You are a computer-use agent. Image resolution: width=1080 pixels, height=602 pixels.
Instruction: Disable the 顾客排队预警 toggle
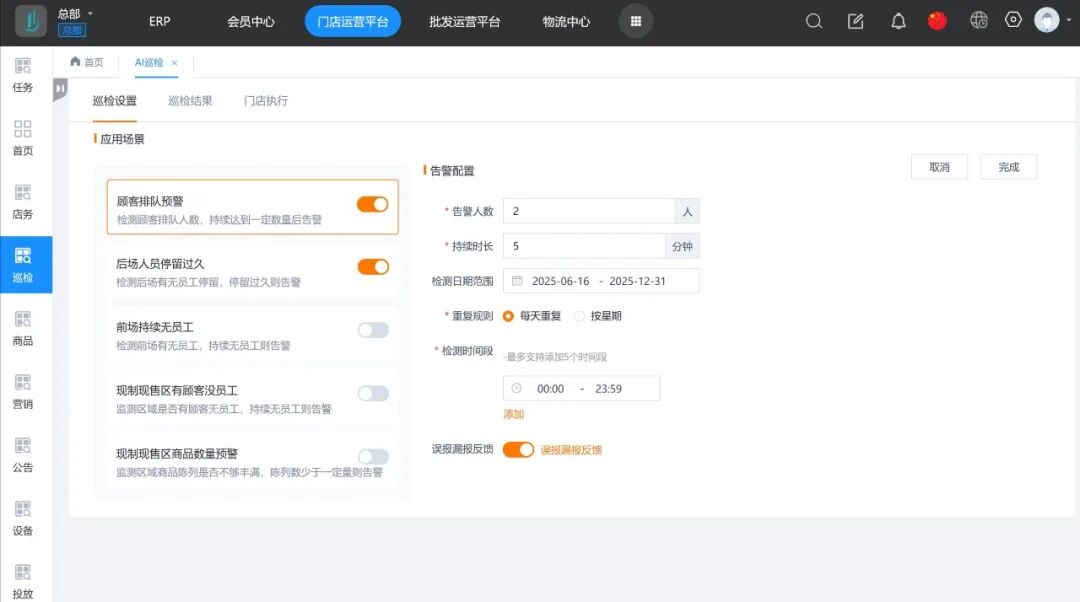click(x=373, y=204)
